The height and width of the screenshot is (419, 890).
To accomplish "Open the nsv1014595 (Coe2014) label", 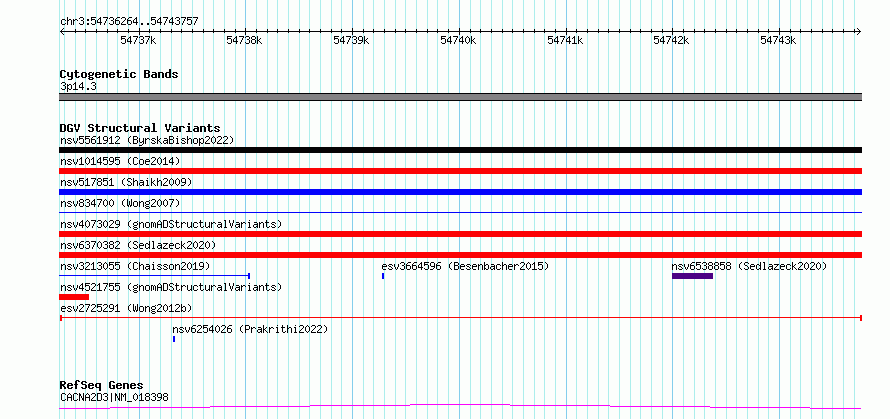I will tap(120, 161).
